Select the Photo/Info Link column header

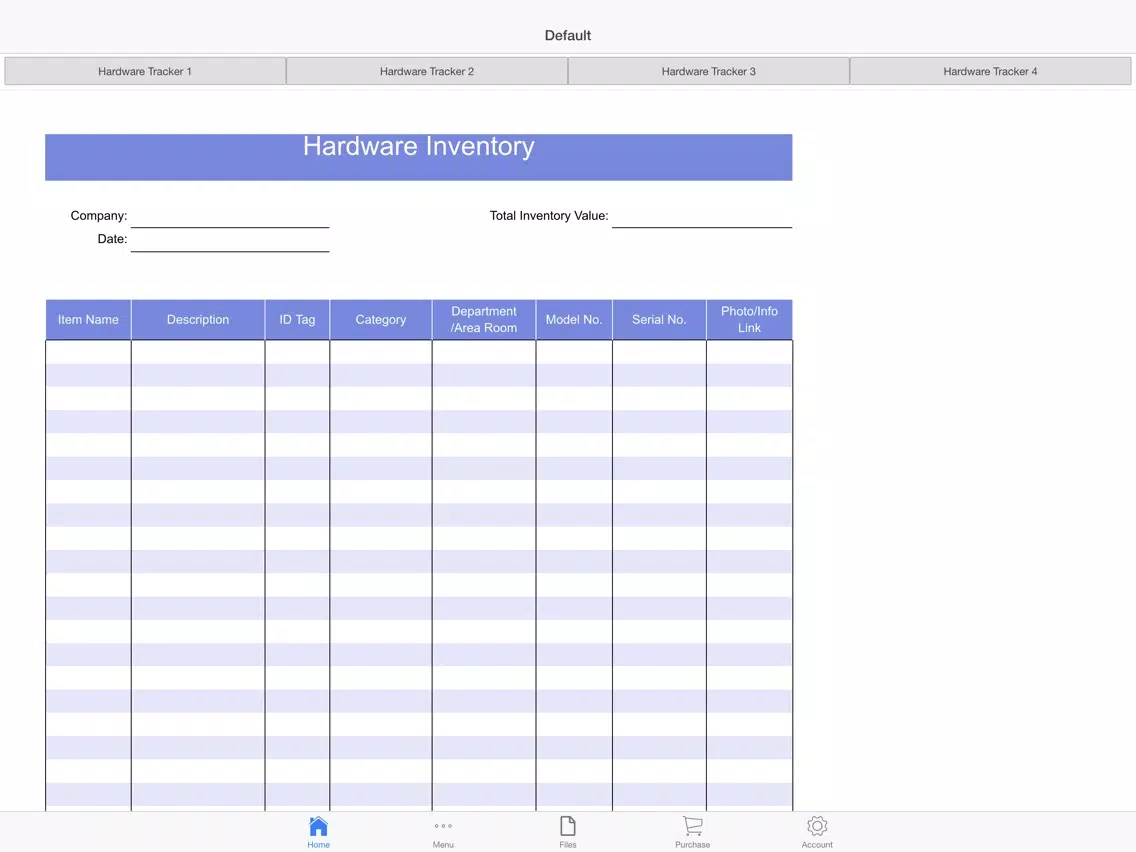749,320
